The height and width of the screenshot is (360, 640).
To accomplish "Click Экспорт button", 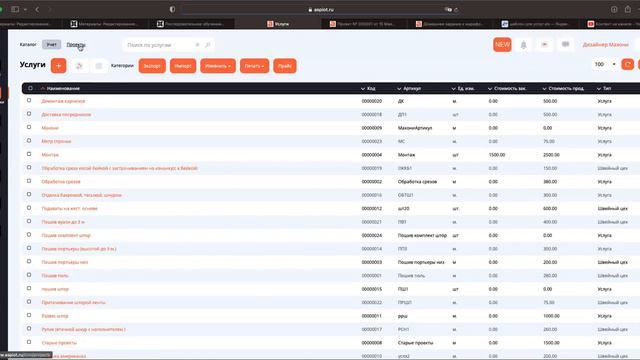I will pyautogui.click(x=152, y=66).
